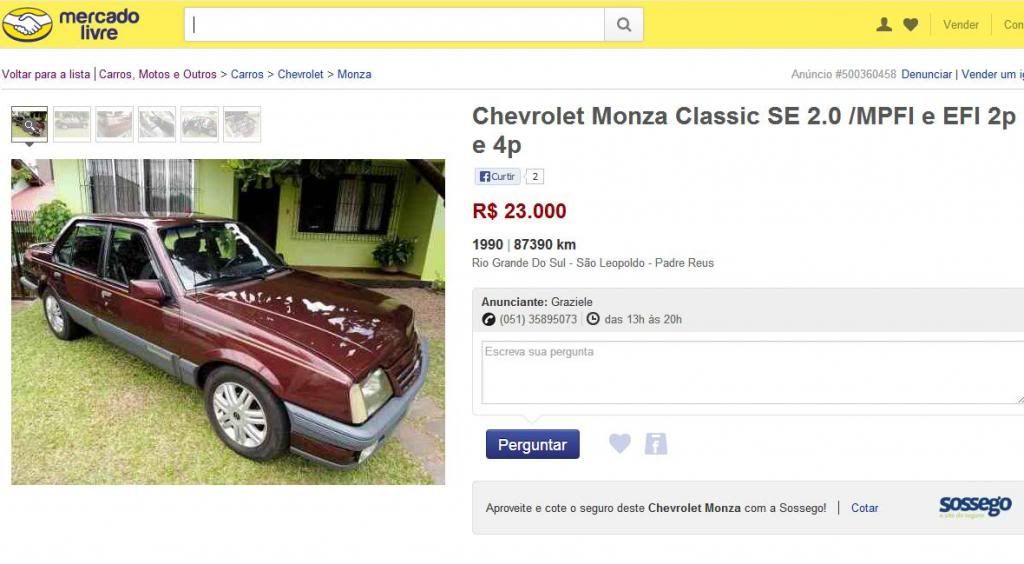Viewport: 1024px width, 564px height.
Task: Open the user account icon
Action: pos(884,25)
